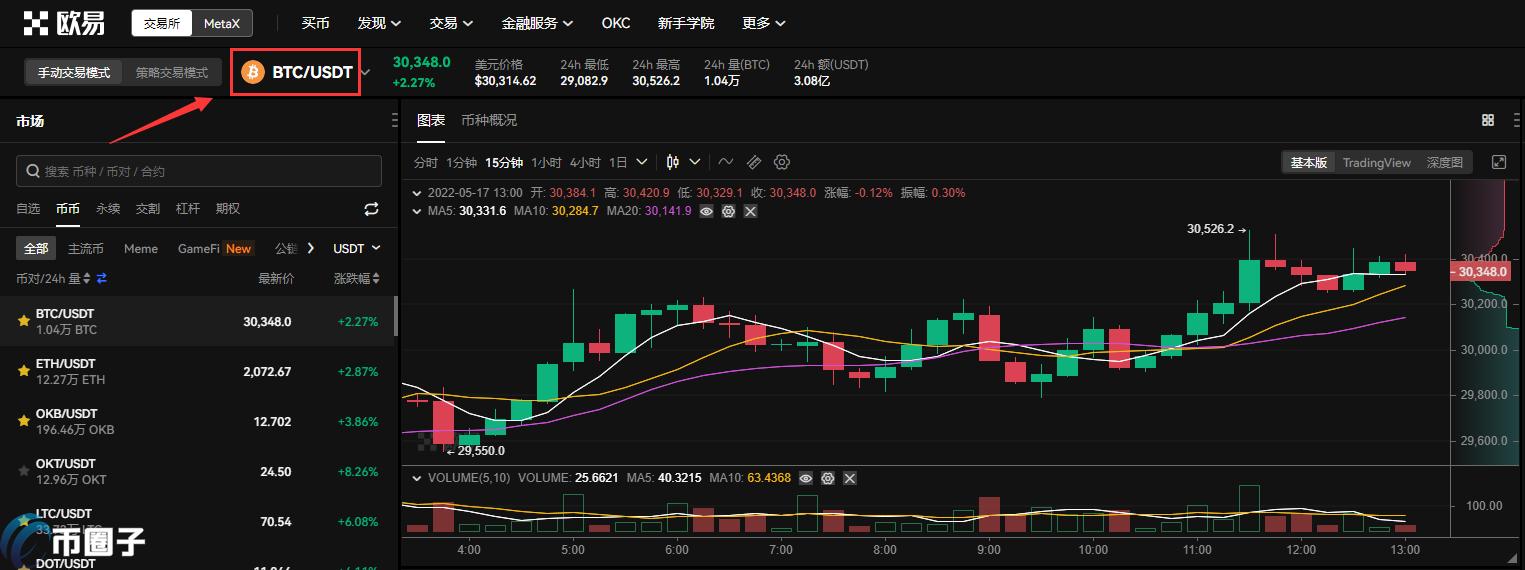Open the 永续 market tab
This screenshot has width=1525, height=570.
click(108, 209)
